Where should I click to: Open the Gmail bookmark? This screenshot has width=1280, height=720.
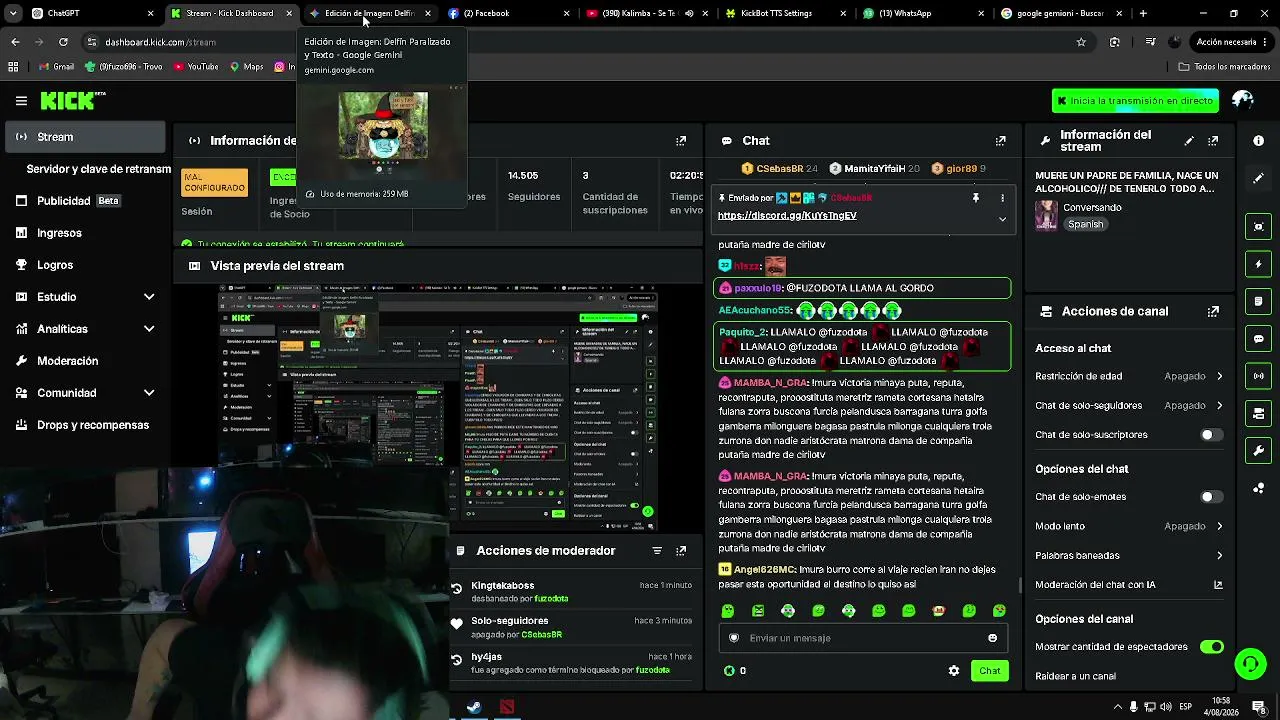pyautogui.click(x=56, y=67)
